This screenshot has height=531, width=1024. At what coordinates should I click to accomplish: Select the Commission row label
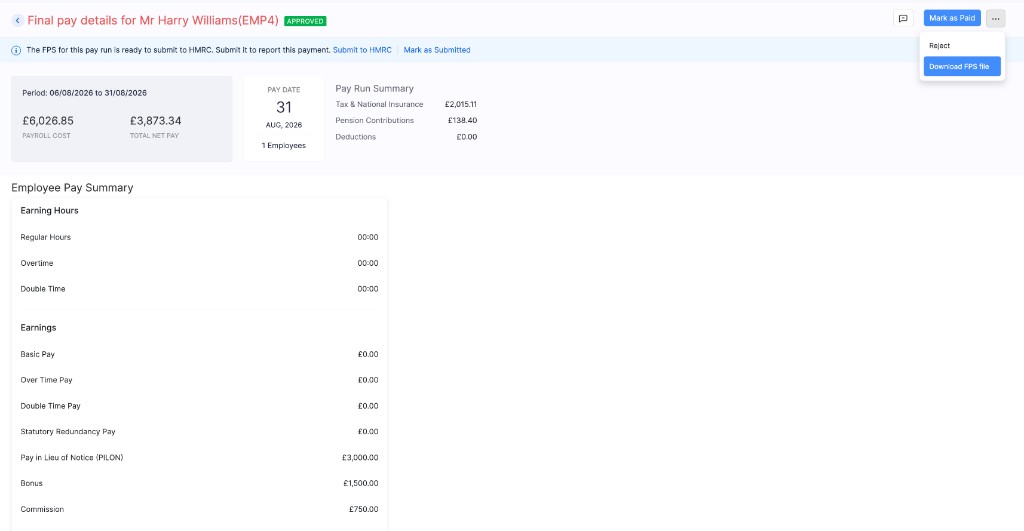(x=42, y=509)
